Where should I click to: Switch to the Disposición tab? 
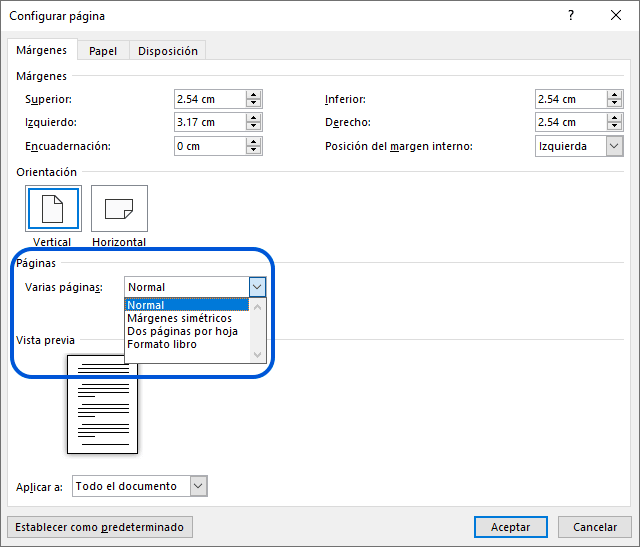tap(168, 51)
